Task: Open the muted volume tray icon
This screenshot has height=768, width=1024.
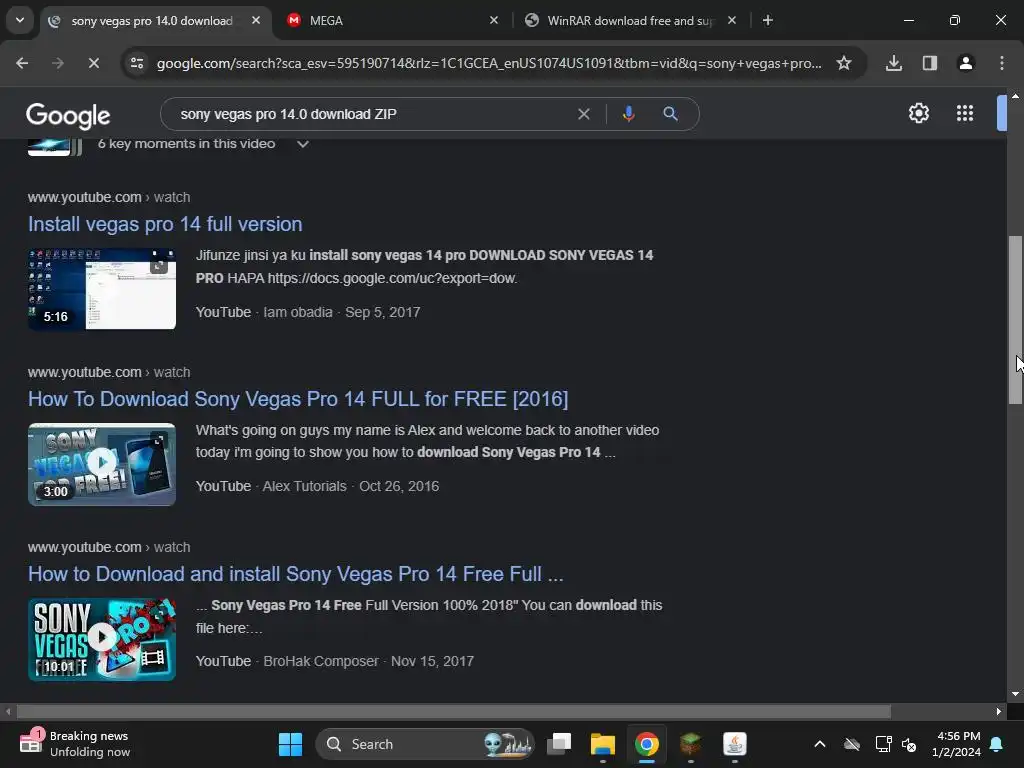Action: 909,744
